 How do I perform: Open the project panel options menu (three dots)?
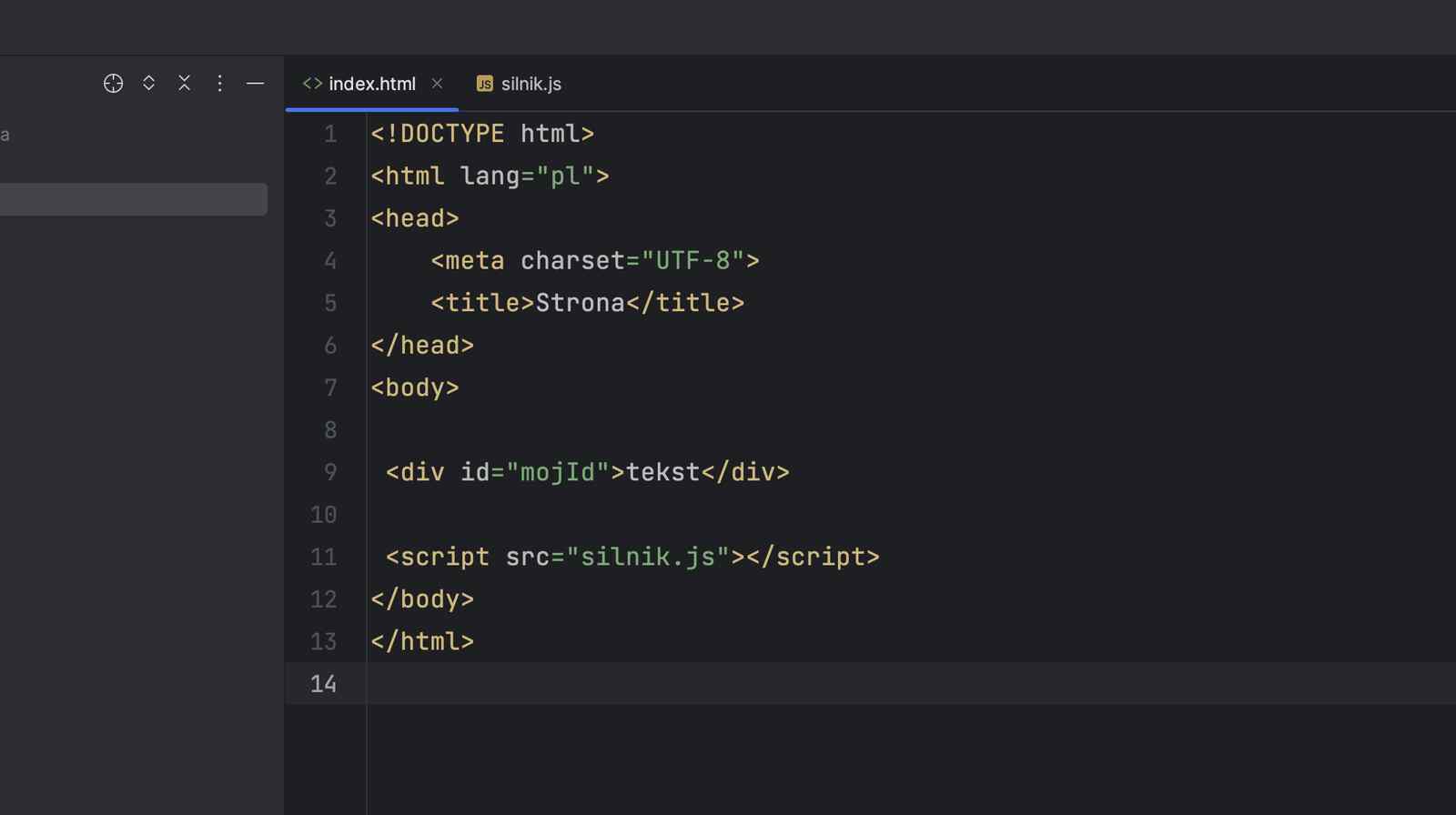219,84
